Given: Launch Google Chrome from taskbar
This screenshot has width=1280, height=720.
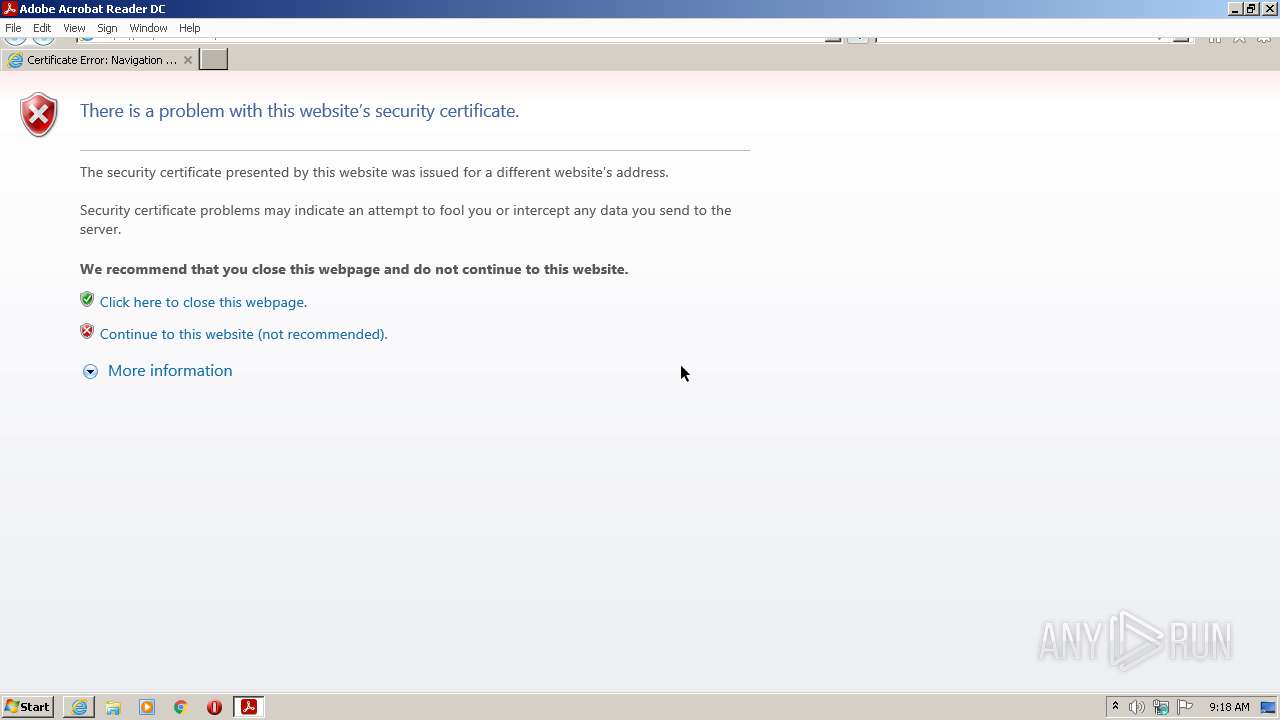Looking at the screenshot, I should [x=181, y=707].
